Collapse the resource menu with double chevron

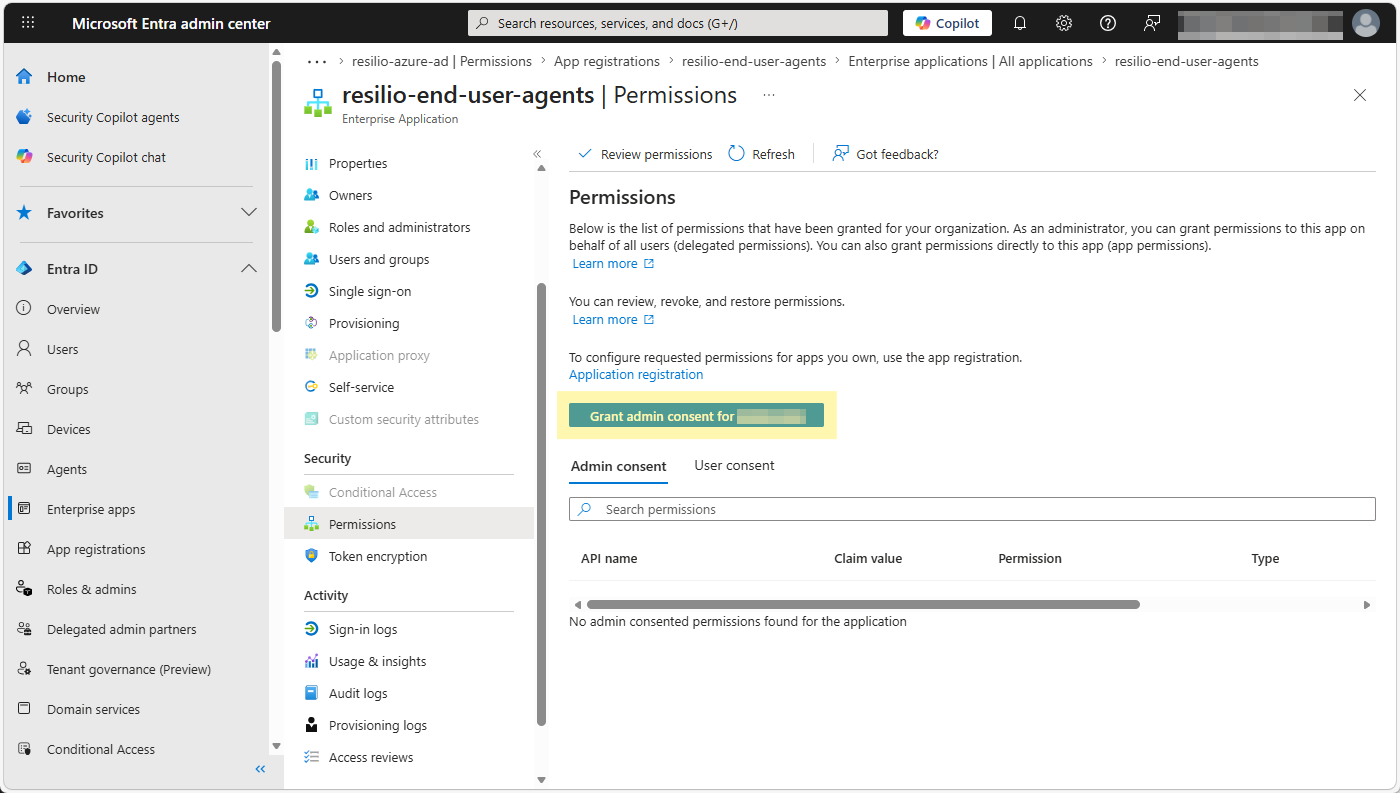click(537, 154)
